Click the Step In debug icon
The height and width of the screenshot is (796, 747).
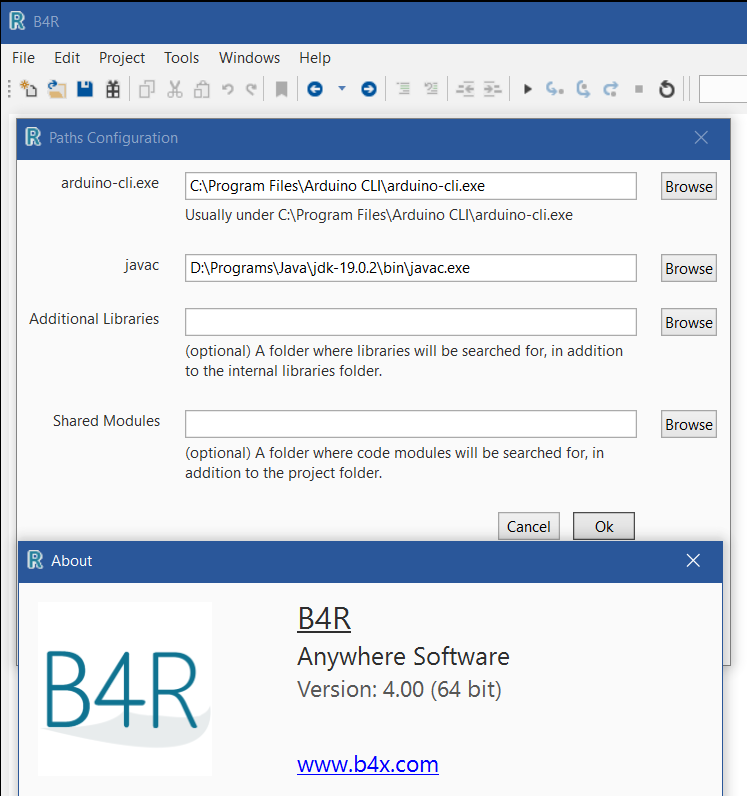coord(555,89)
